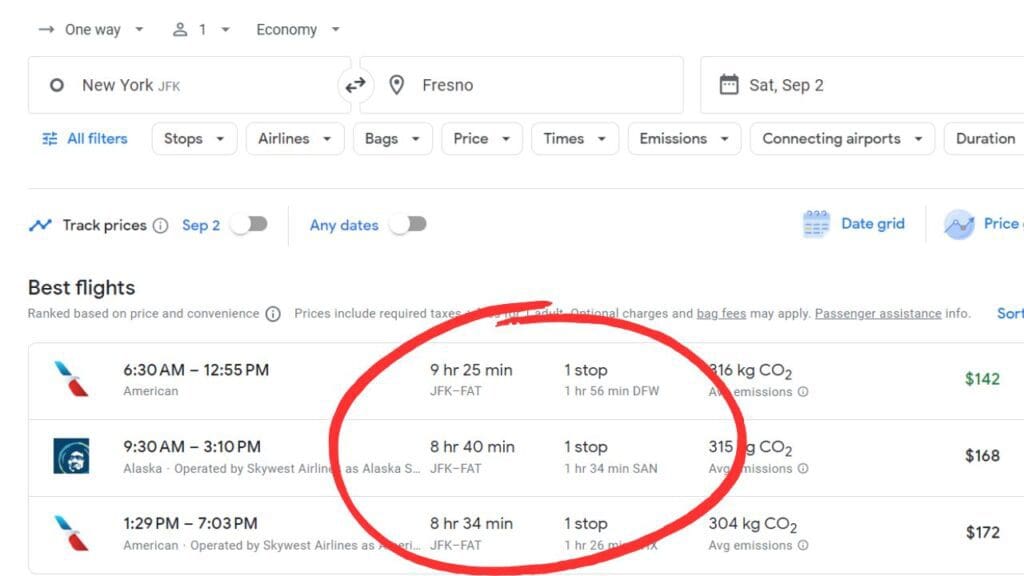The height and width of the screenshot is (576, 1024).
Task: Open All filters panel
Action: (85, 139)
